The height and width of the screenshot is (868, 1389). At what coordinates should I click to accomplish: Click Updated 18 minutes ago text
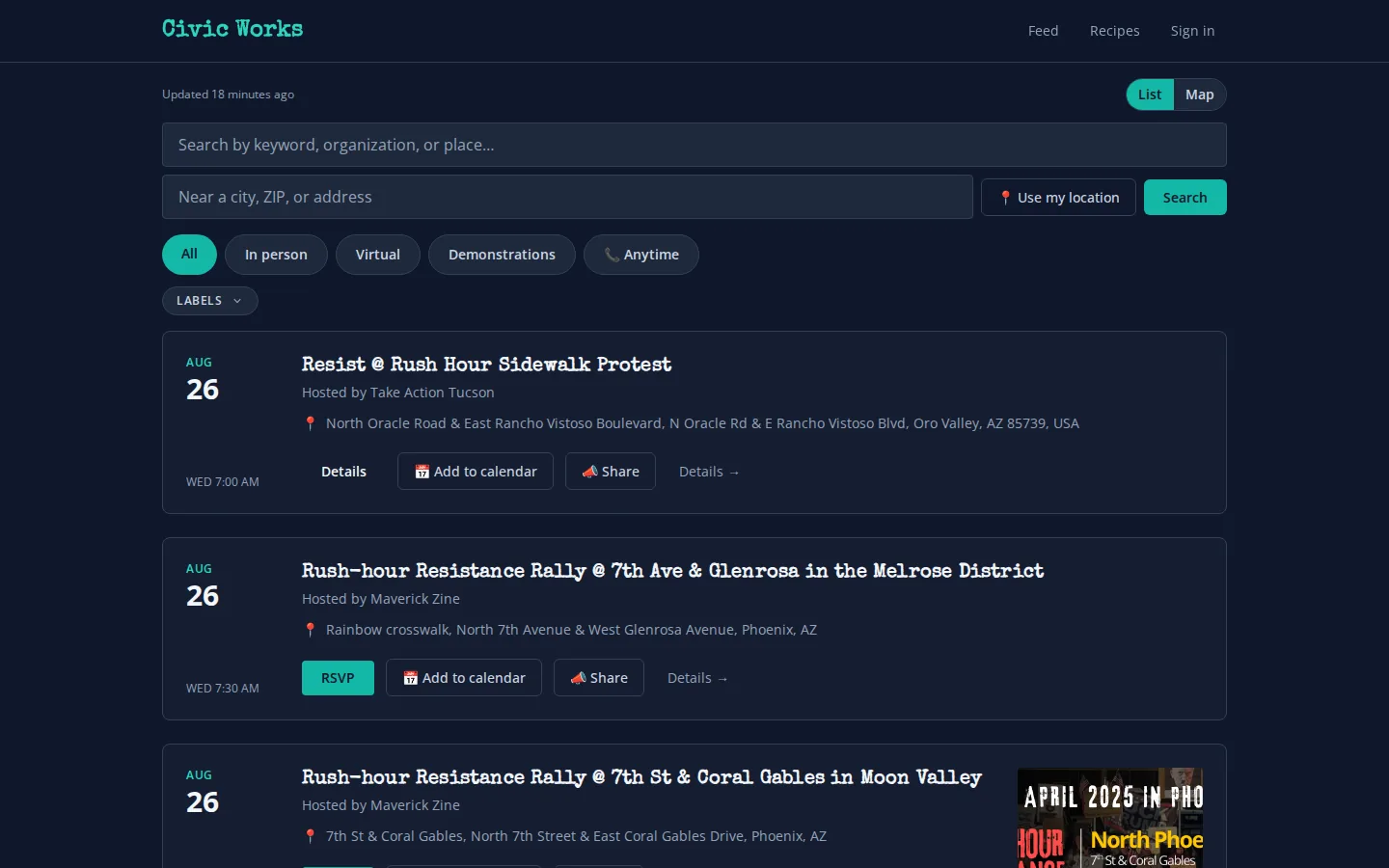tap(228, 95)
